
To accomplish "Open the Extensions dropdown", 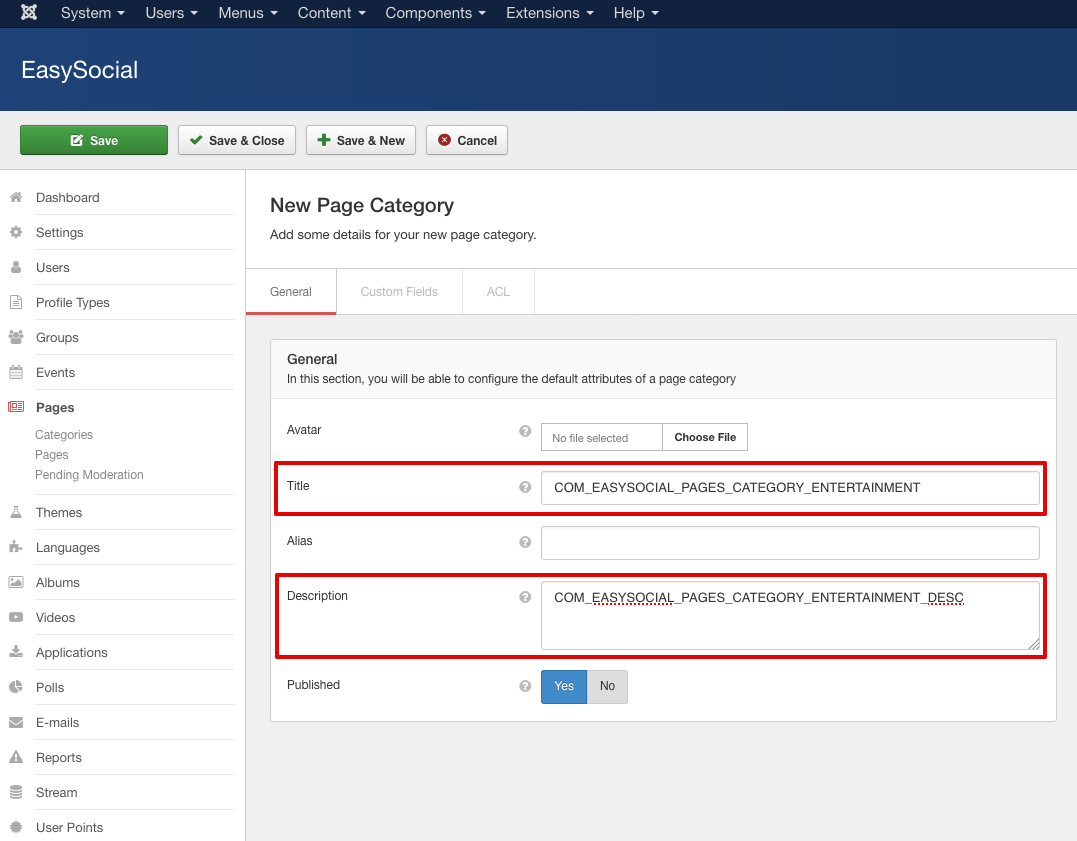I will click(x=549, y=13).
